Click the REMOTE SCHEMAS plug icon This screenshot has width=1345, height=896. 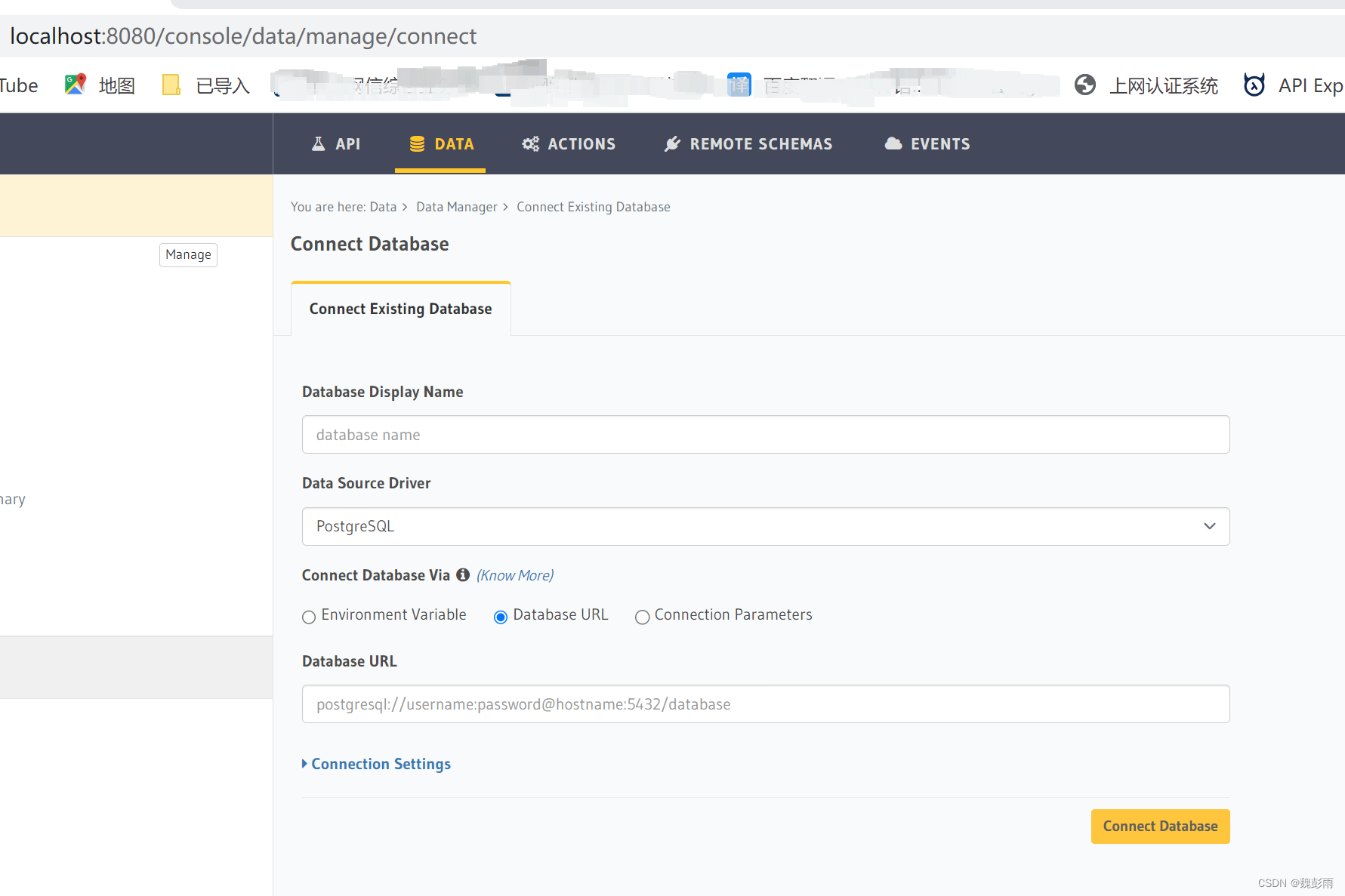coord(672,143)
